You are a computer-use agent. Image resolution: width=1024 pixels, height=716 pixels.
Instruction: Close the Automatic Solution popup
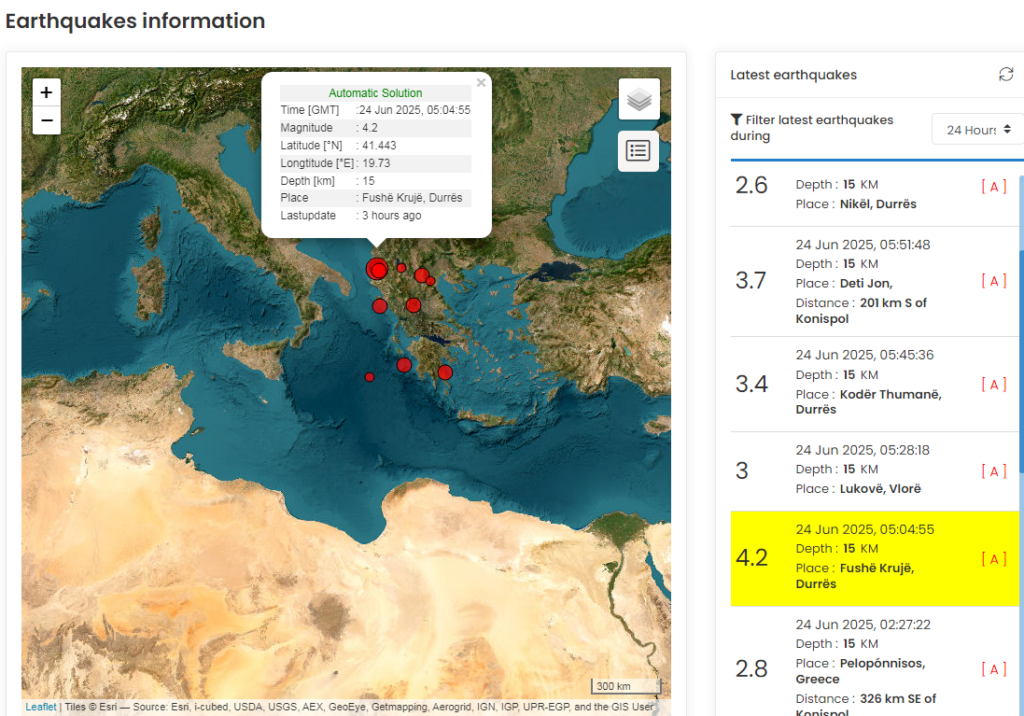tap(481, 83)
